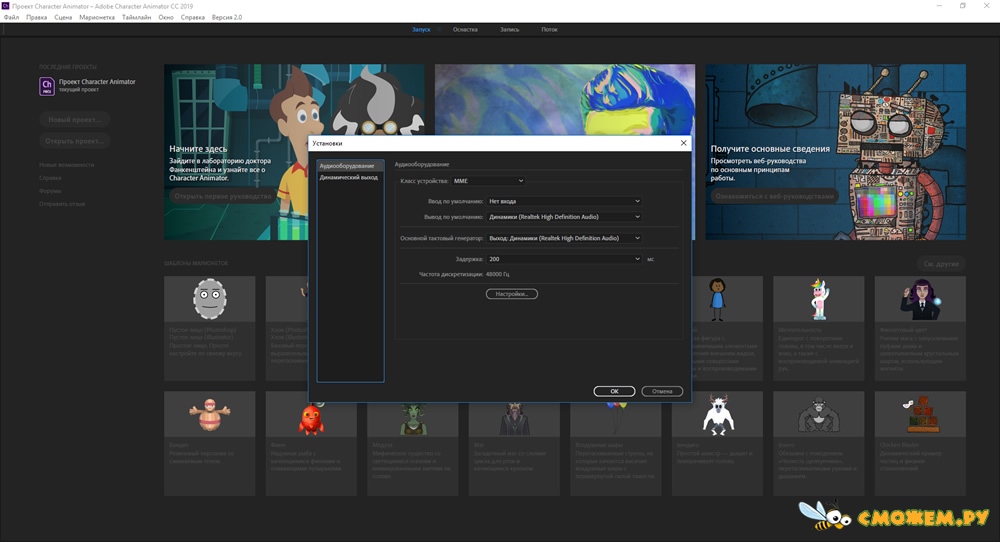1000x542 pixels.
Task: Open the Окно menu
Action: pos(166,17)
